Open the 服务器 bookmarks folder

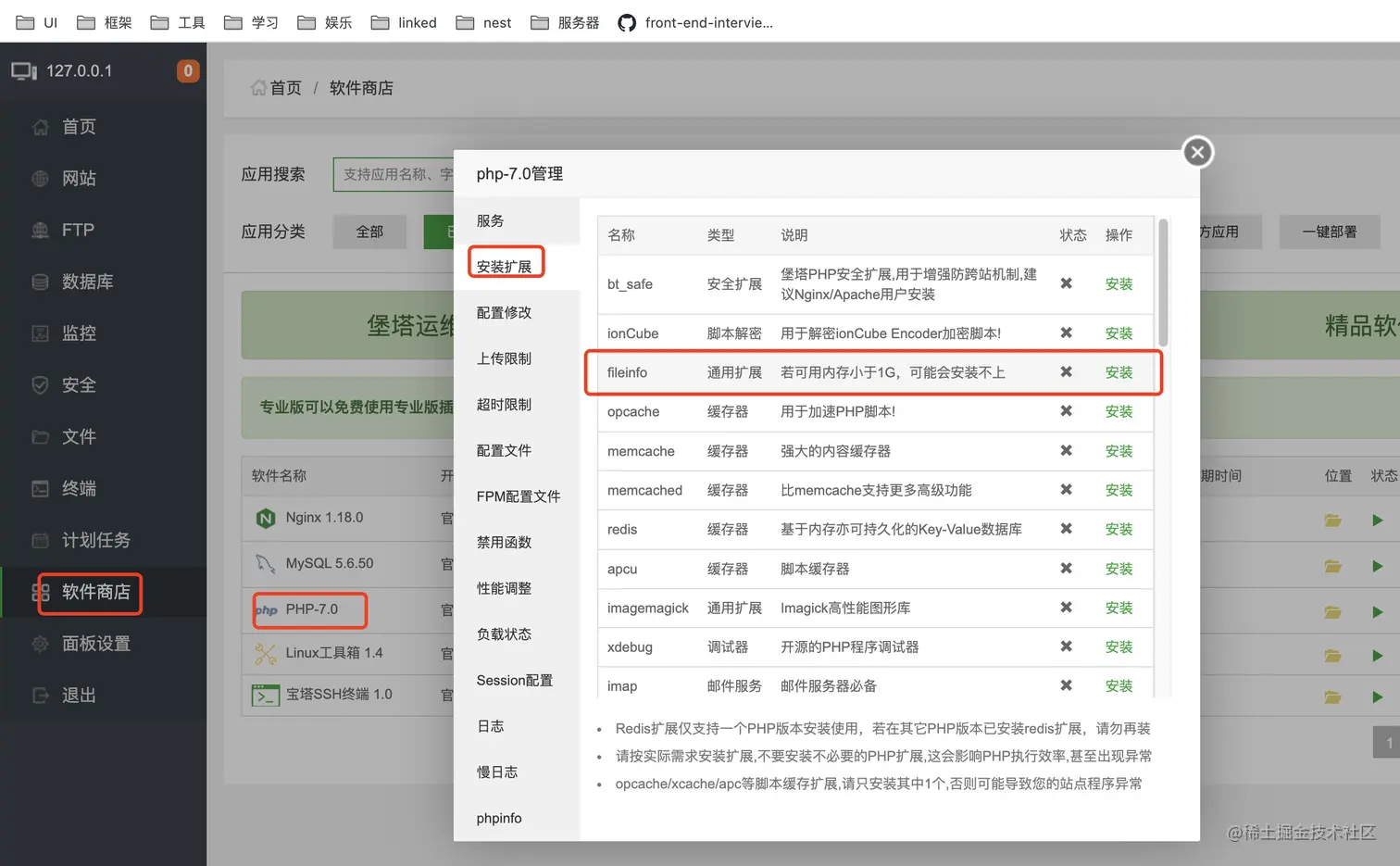pyautogui.click(x=565, y=22)
